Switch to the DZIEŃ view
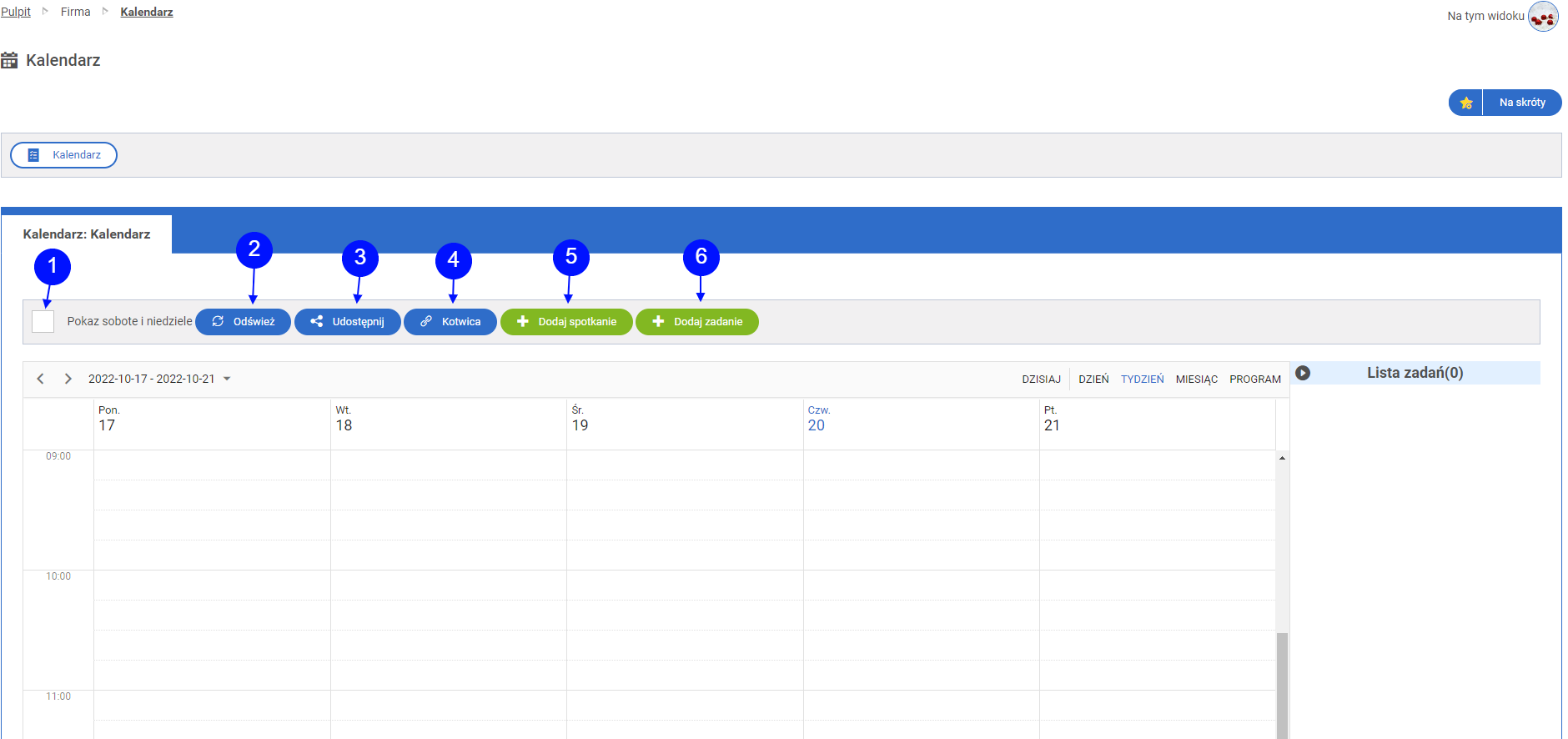The image size is (1568, 739). point(1093,379)
